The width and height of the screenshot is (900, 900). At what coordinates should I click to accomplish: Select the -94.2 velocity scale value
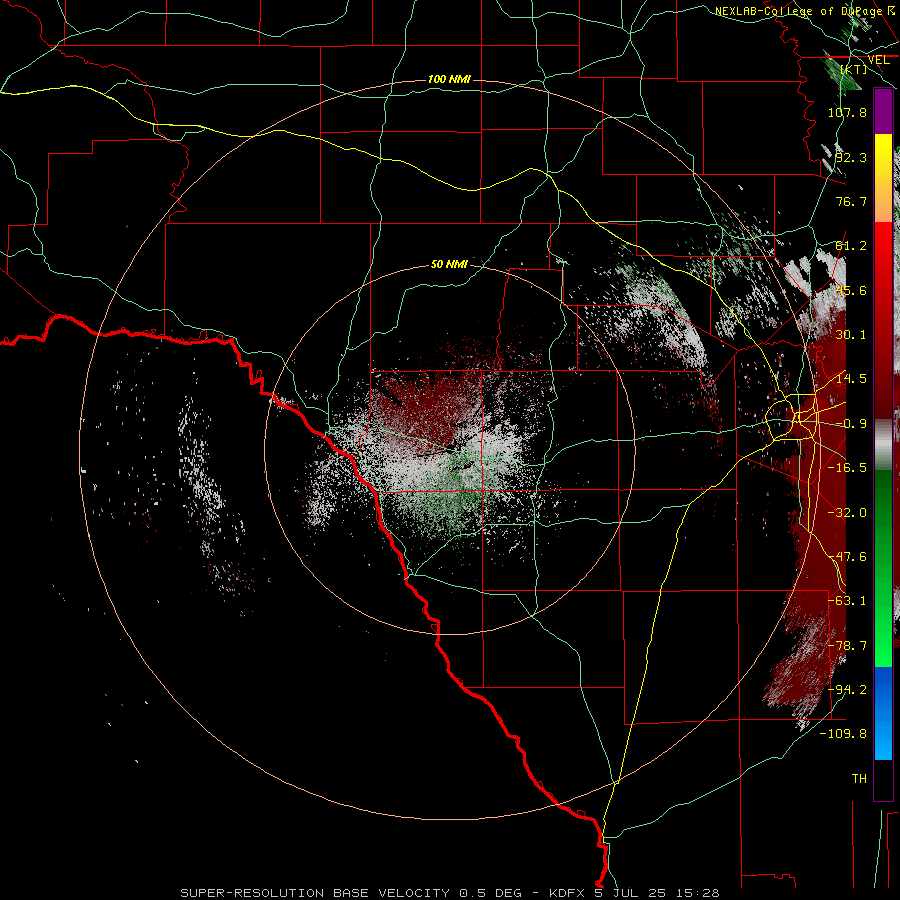coord(847,690)
